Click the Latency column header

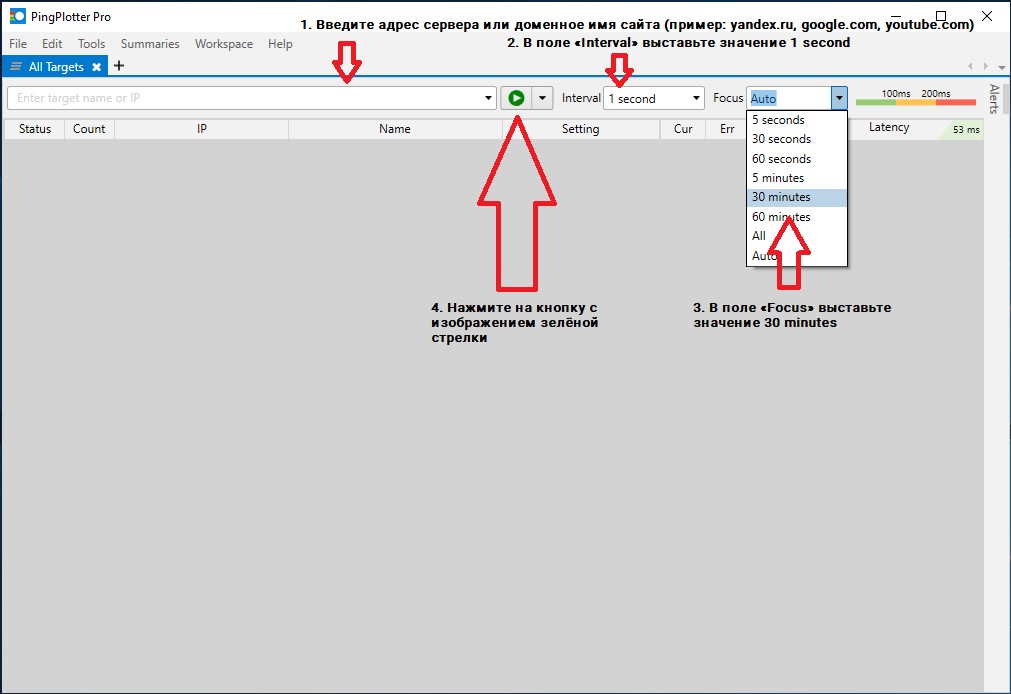pos(888,128)
